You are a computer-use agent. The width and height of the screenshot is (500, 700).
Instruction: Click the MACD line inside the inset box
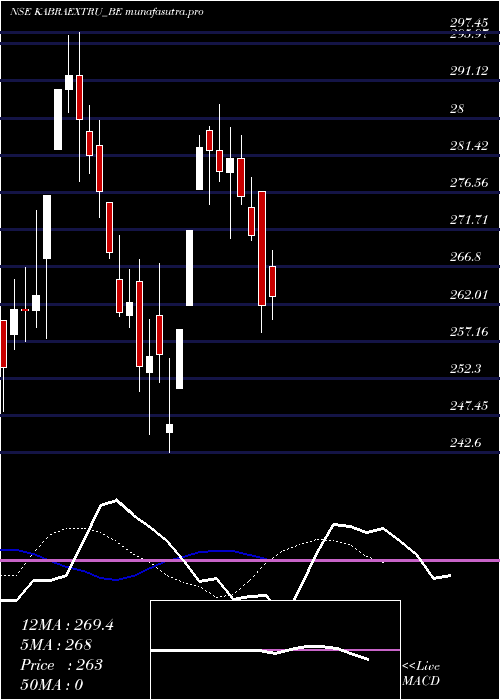tap(260, 650)
